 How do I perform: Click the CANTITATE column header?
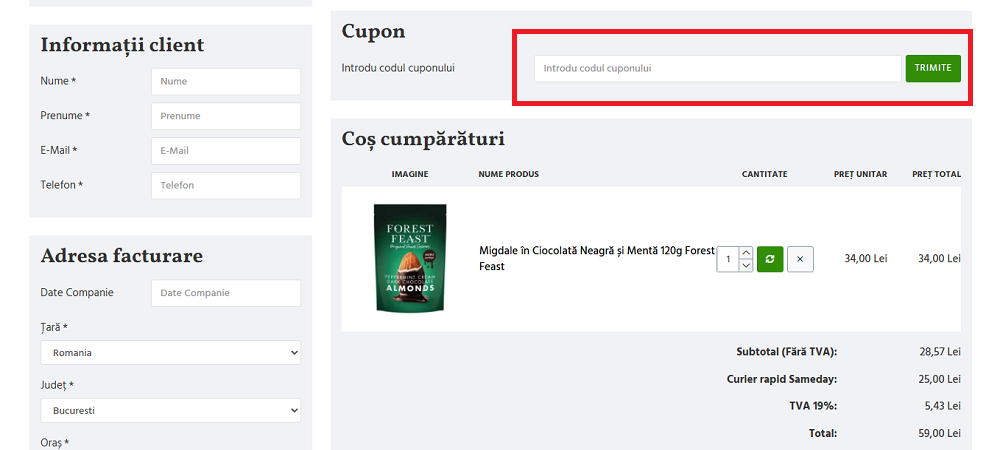764,174
